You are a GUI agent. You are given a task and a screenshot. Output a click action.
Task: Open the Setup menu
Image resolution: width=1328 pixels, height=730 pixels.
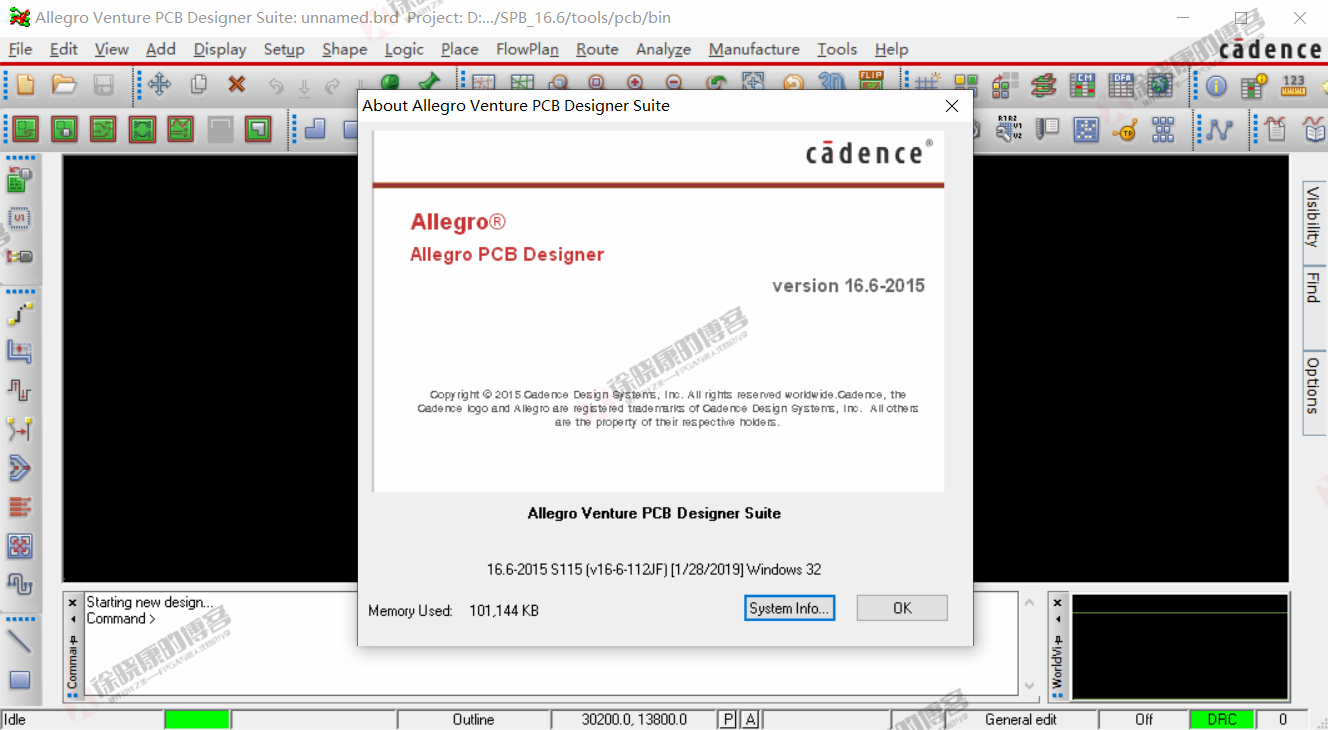(284, 49)
